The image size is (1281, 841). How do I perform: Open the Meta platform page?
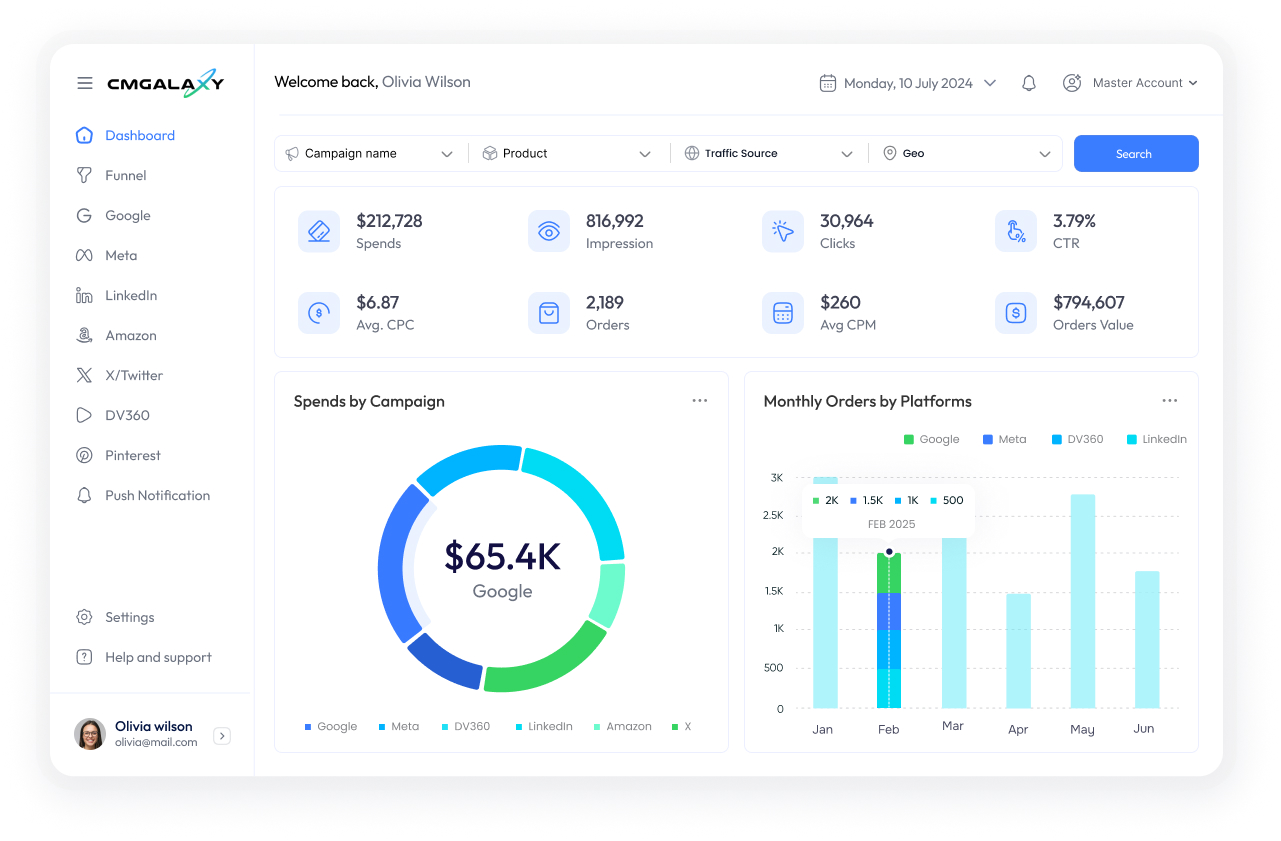point(120,255)
